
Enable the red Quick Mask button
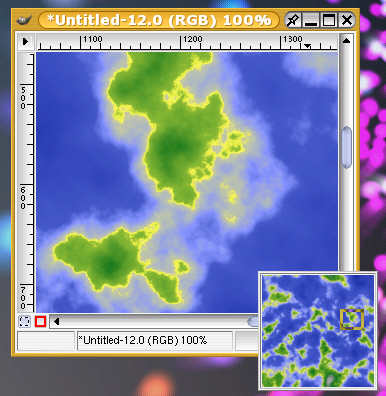(x=40, y=322)
